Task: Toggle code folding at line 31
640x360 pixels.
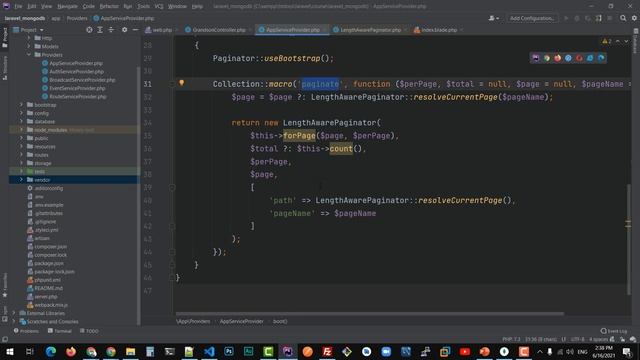Action: [172, 84]
